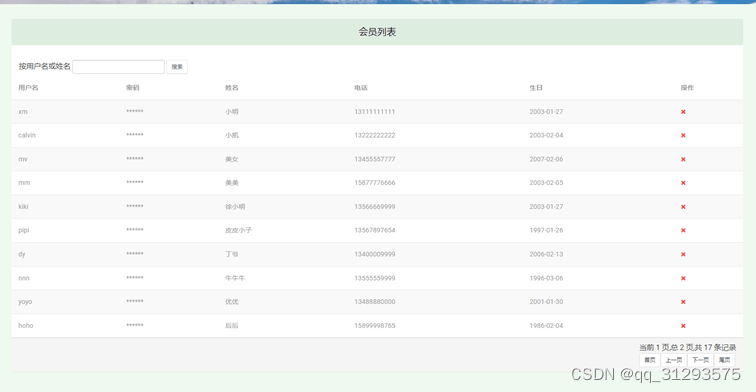Click the name 美美
Screen dimensions: 756x392
coord(231,183)
